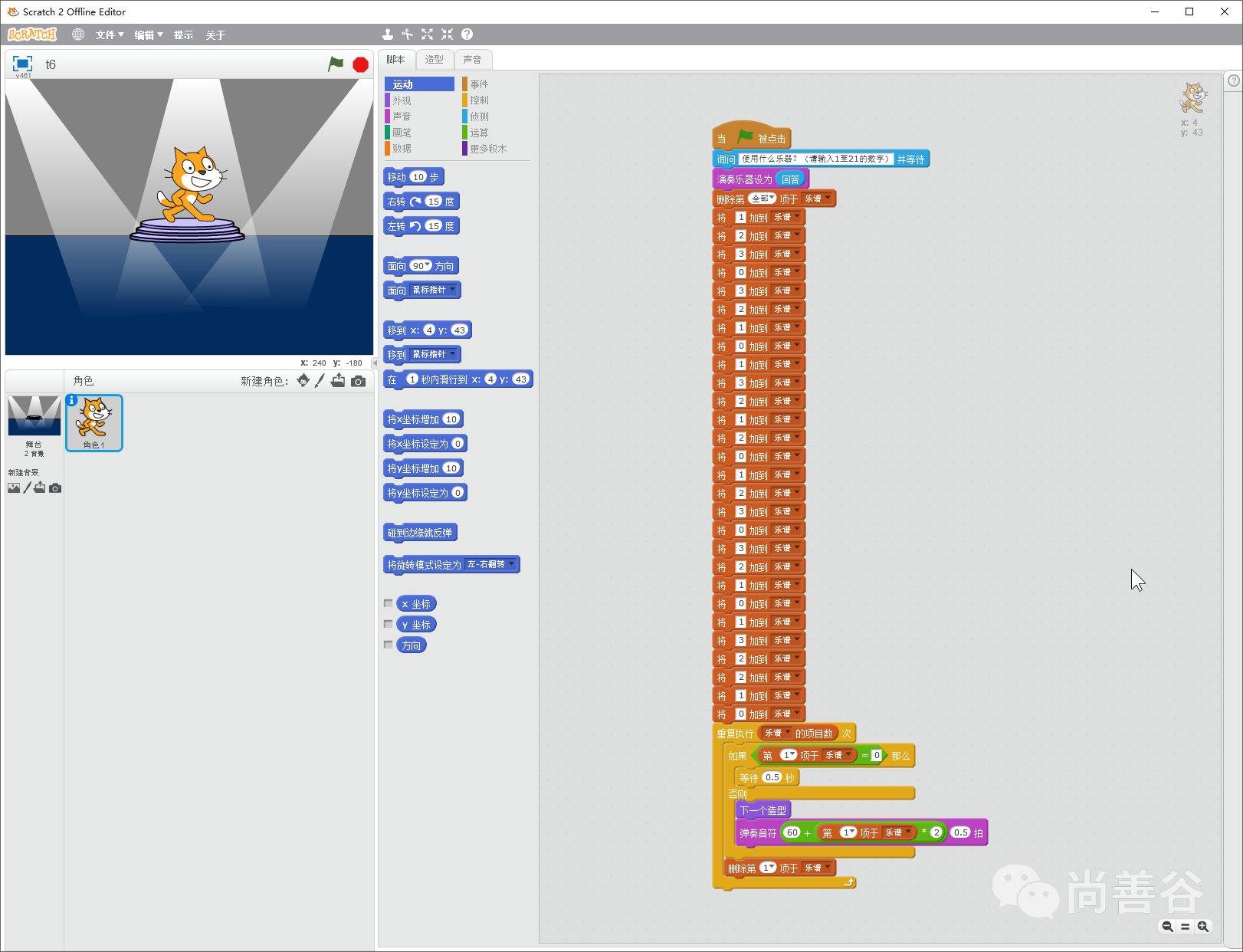The image size is (1243, 952).
Task: Open the help panel question mark at right edge
Action: [1234, 80]
